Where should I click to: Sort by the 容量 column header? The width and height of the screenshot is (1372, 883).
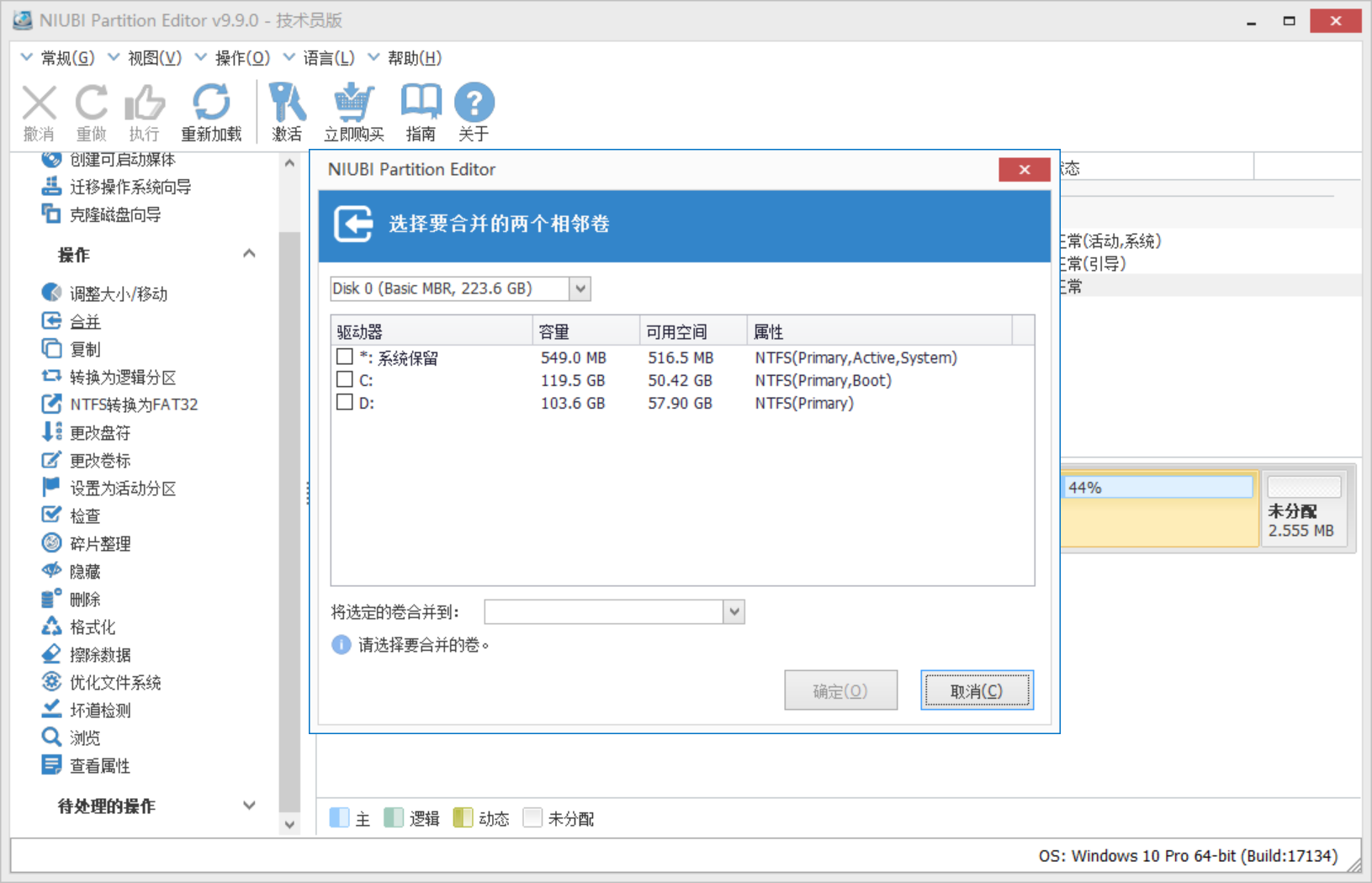(586, 331)
